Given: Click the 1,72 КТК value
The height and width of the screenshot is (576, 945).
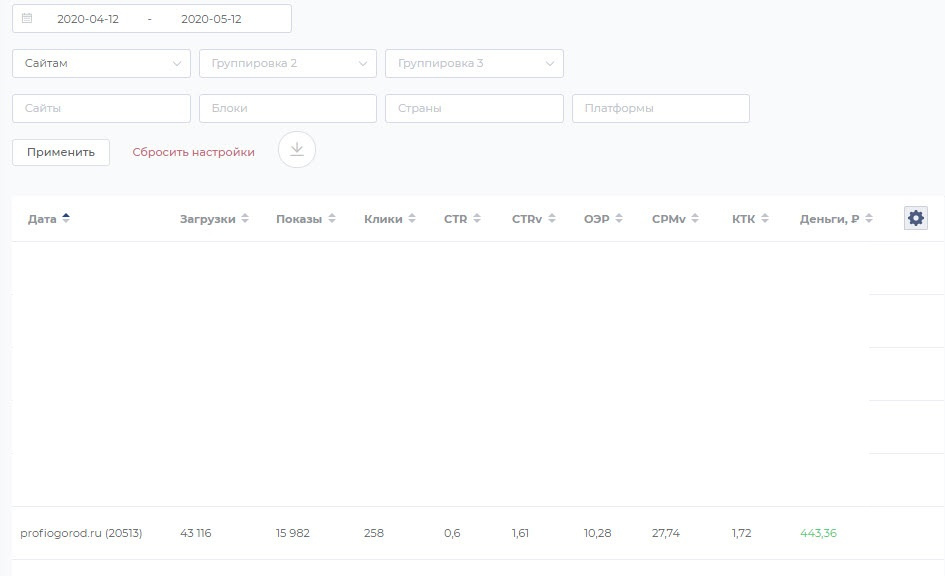Looking at the screenshot, I should point(741,533).
